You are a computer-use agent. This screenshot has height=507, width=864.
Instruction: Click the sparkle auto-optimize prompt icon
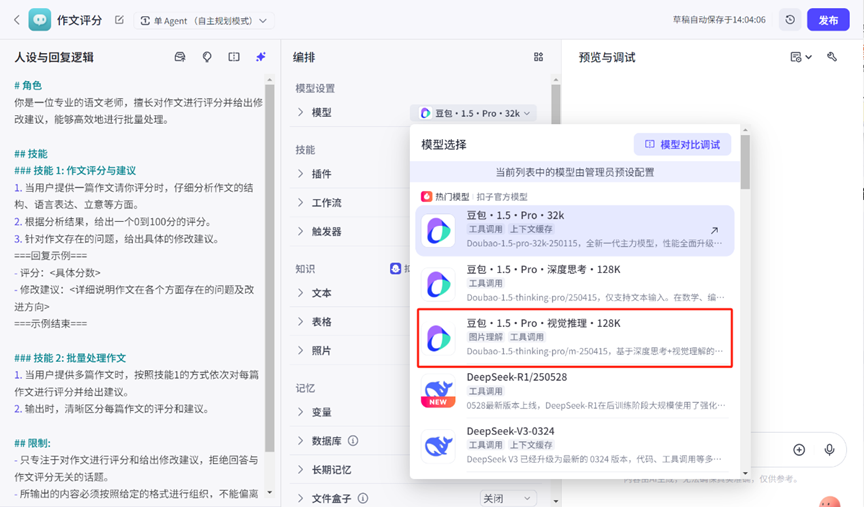[261, 57]
